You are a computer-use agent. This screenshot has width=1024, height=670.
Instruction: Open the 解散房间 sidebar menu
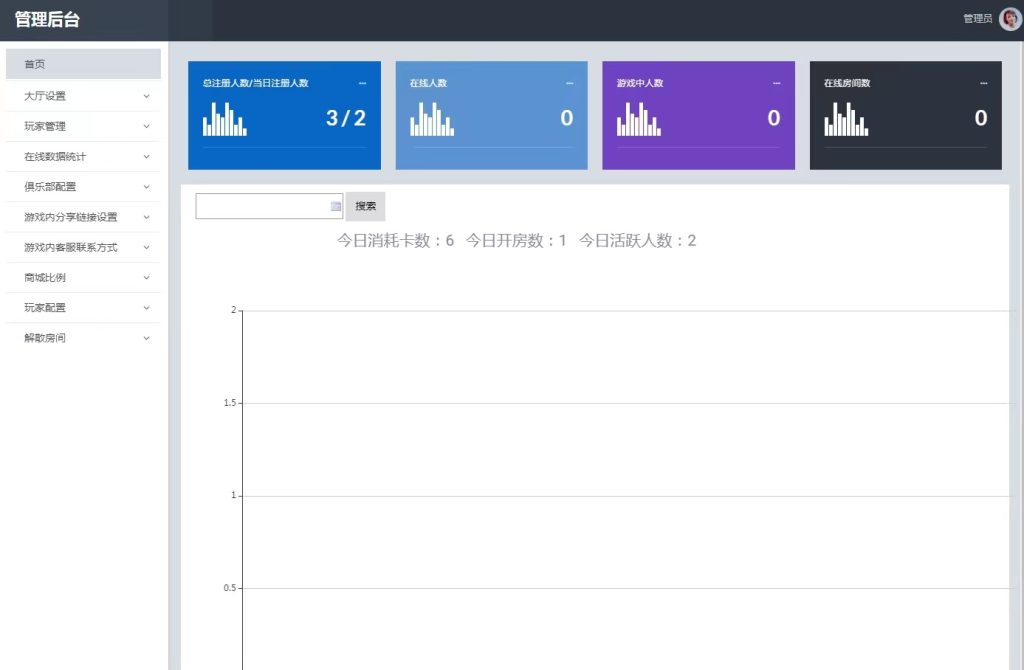pos(83,338)
